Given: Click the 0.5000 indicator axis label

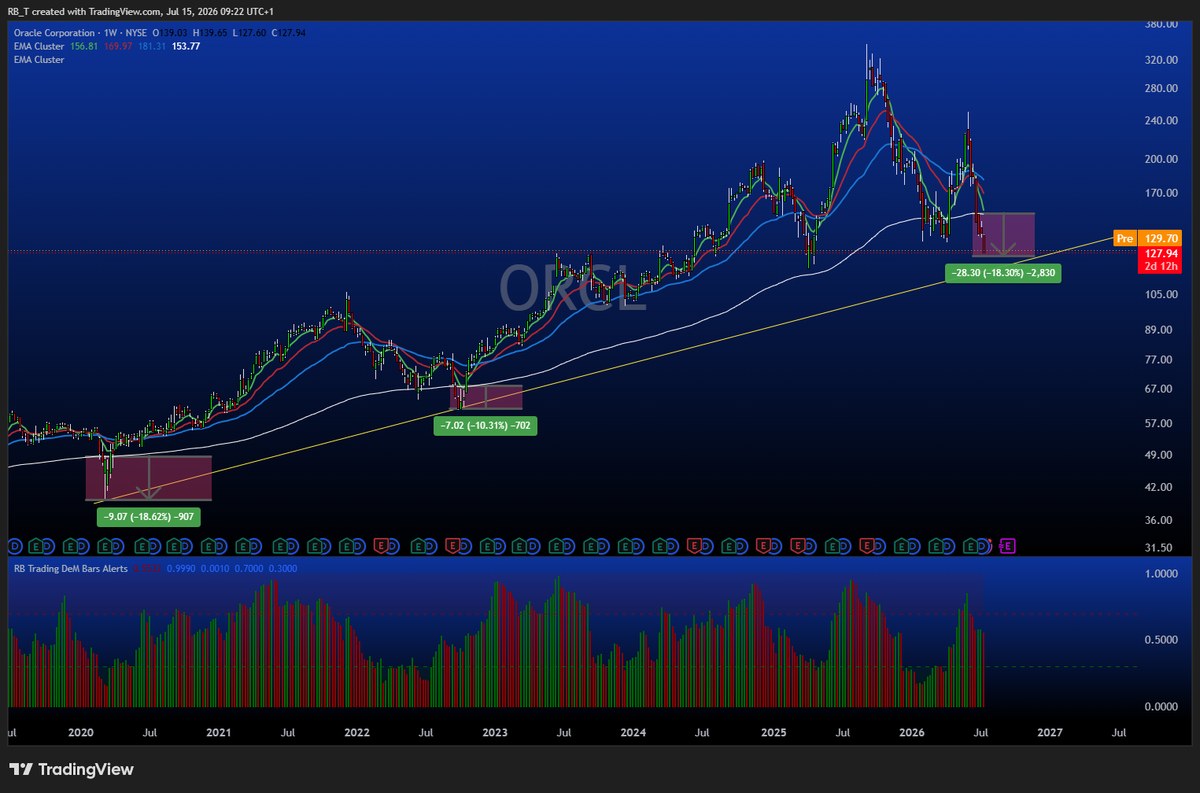Looking at the screenshot, I should [x=1161, y=641].
